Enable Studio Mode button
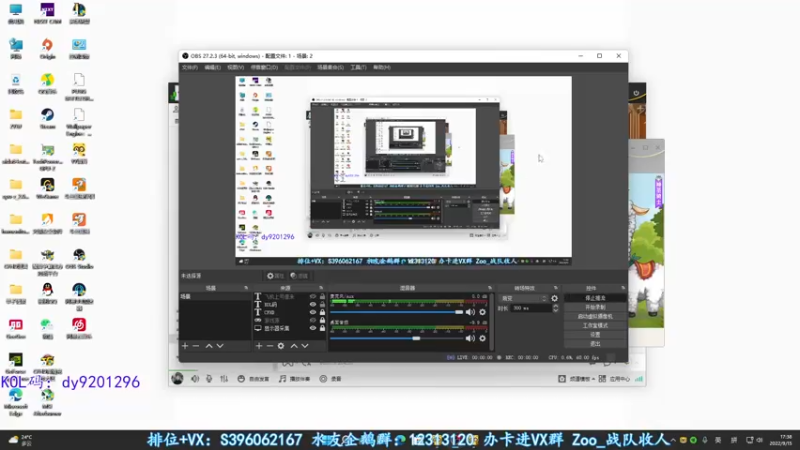The width and height of the screenshot is (800, 450). click(595, 326)
